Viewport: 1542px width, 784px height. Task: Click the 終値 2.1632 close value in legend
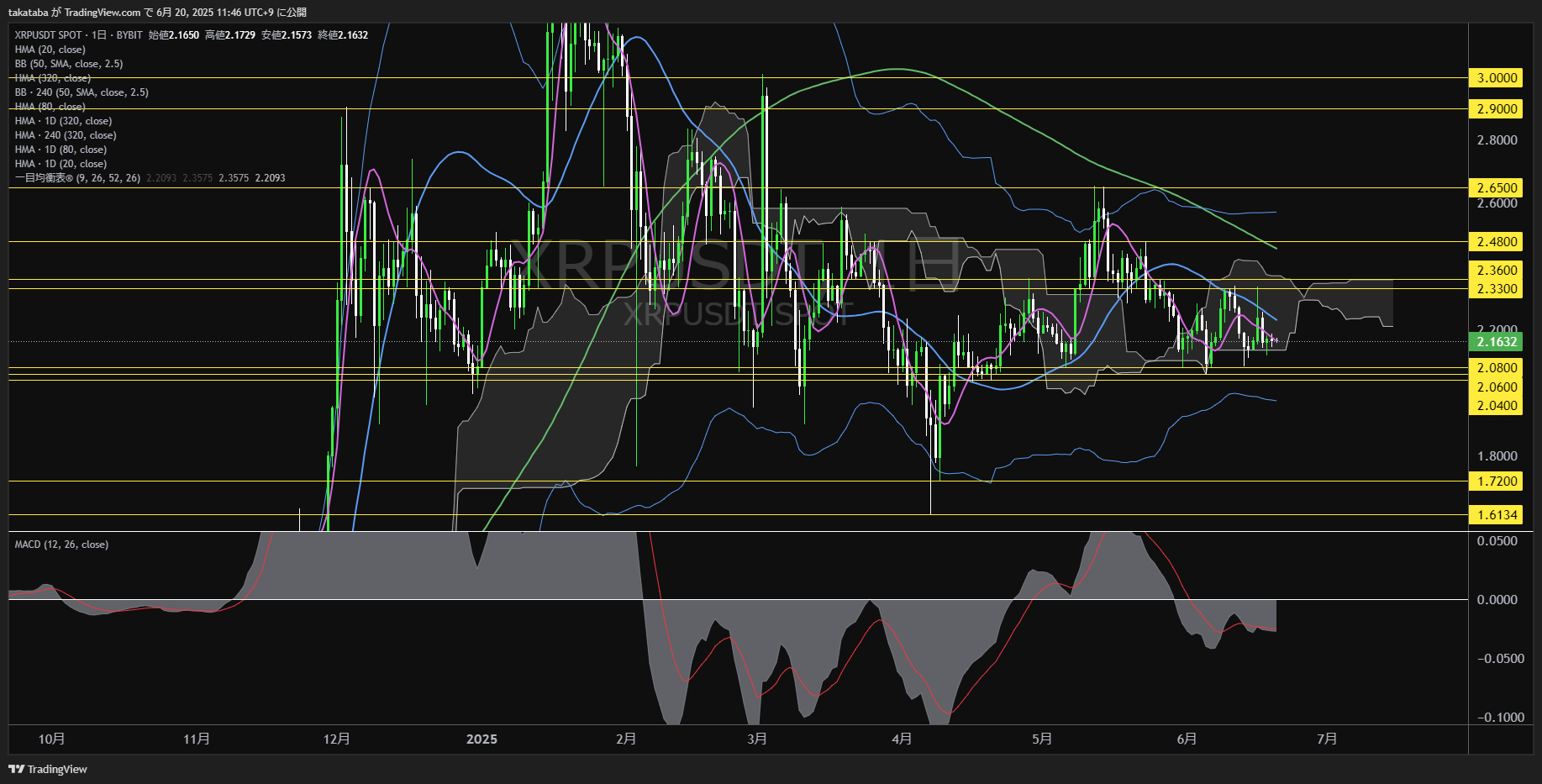pyautogui.click(x=343, y=35)
